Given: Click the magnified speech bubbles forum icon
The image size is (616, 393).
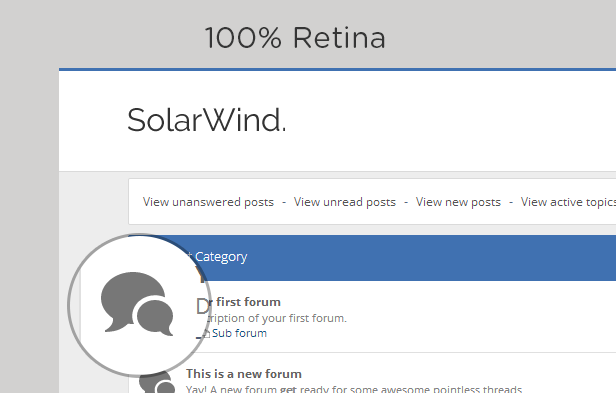Looking at the screenshot, I should pos(137,303).
